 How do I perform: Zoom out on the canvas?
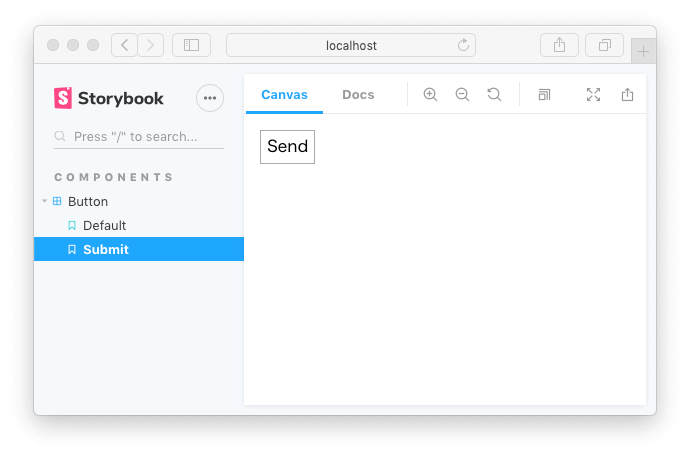(462, 95)
